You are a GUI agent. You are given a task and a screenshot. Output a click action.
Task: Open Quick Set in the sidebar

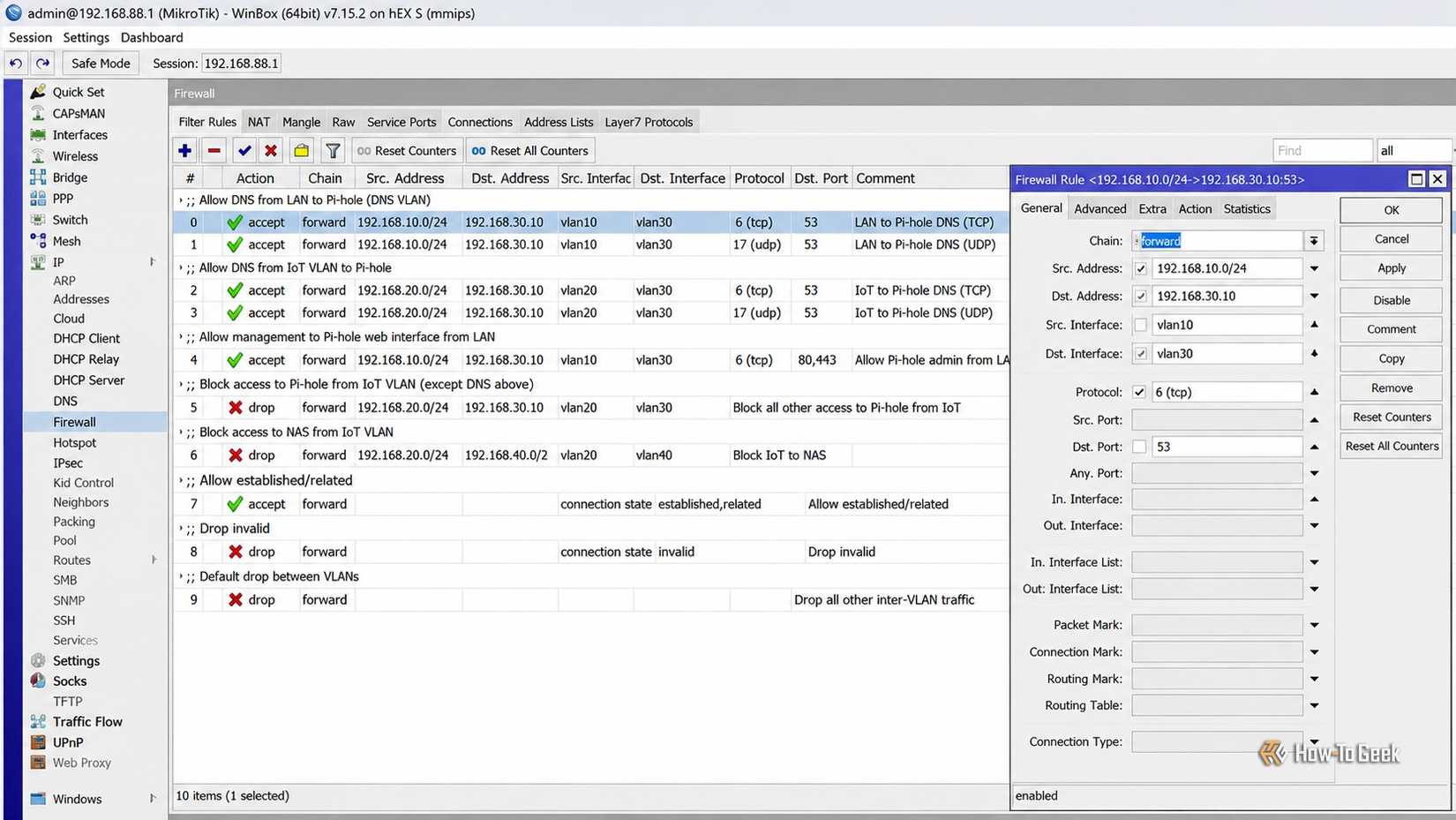coord(78,92)
